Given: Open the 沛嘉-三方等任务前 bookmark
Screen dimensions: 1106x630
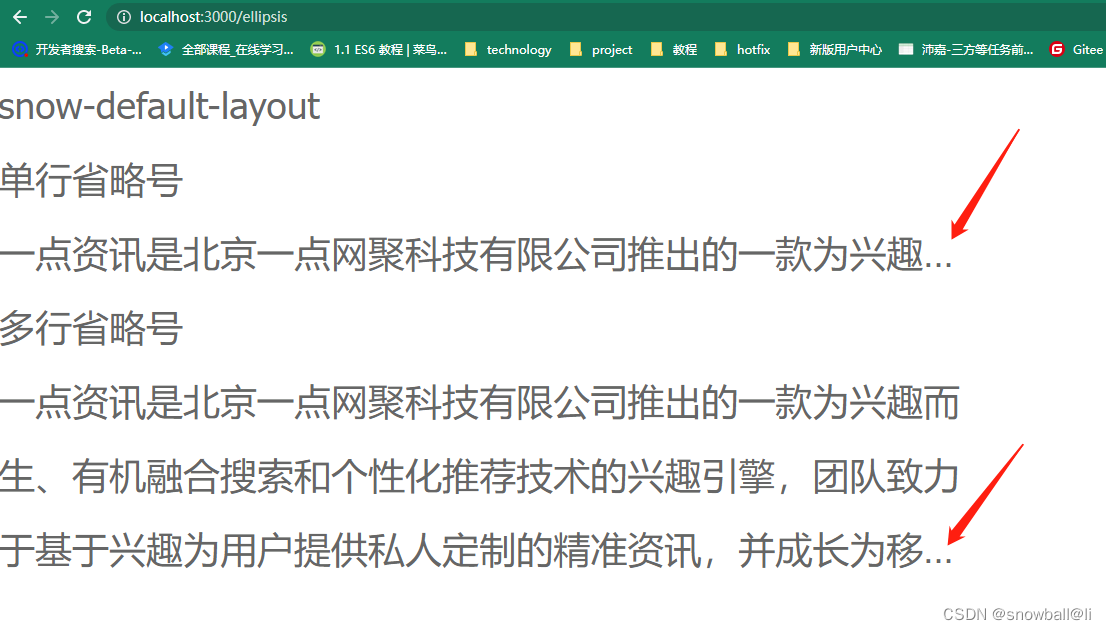Looking at the screenshot, I should [x=966, y=49].
